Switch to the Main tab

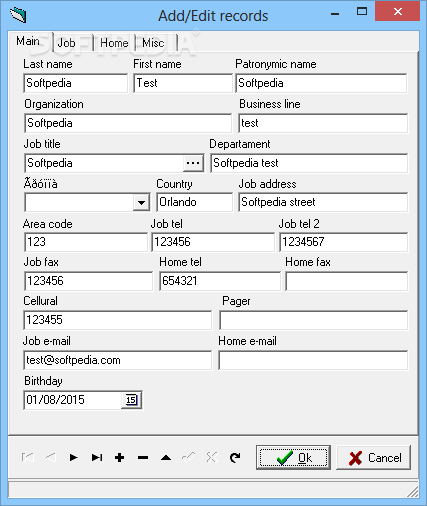(x=29, y=41)
